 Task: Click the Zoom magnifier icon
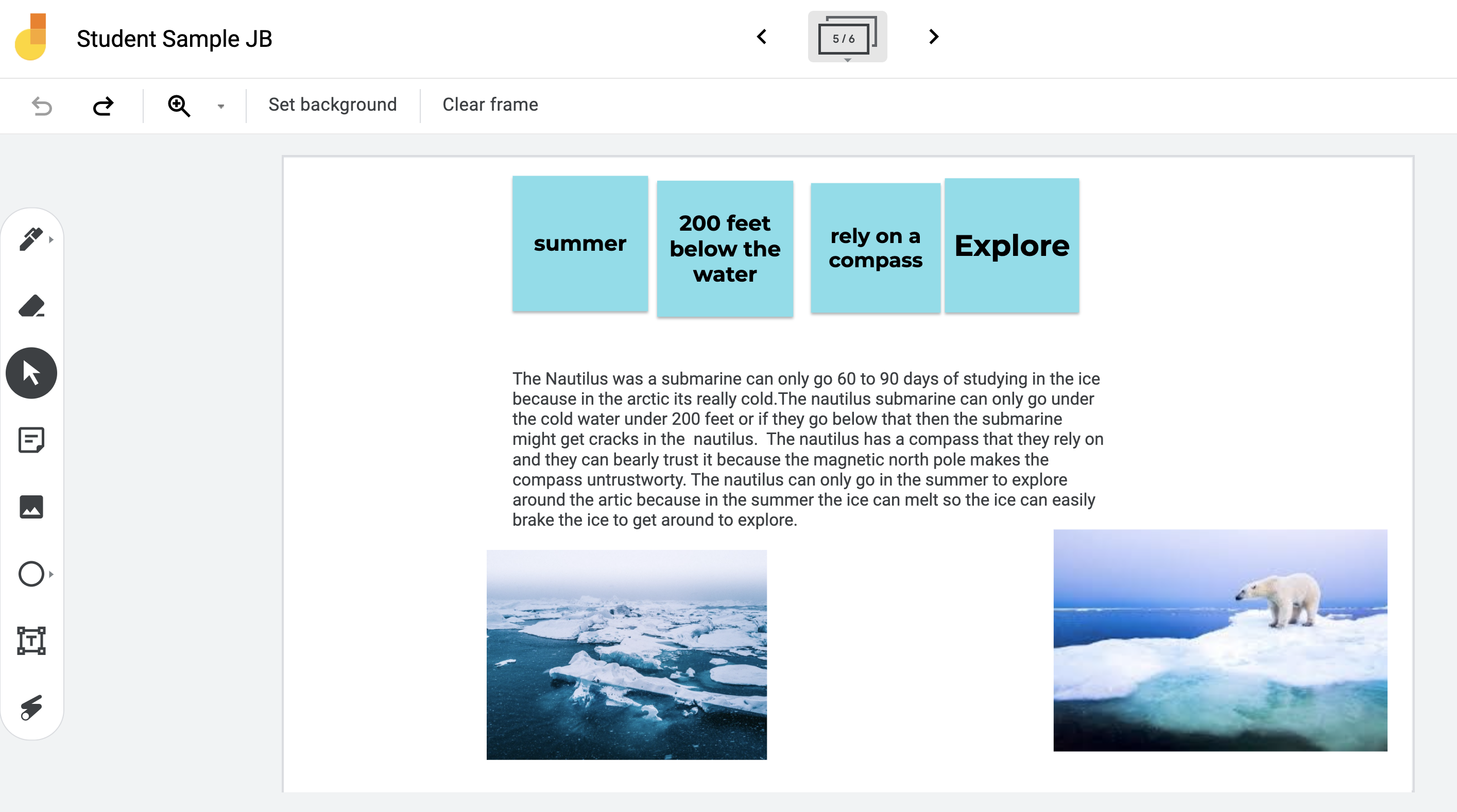coord(179,106)
